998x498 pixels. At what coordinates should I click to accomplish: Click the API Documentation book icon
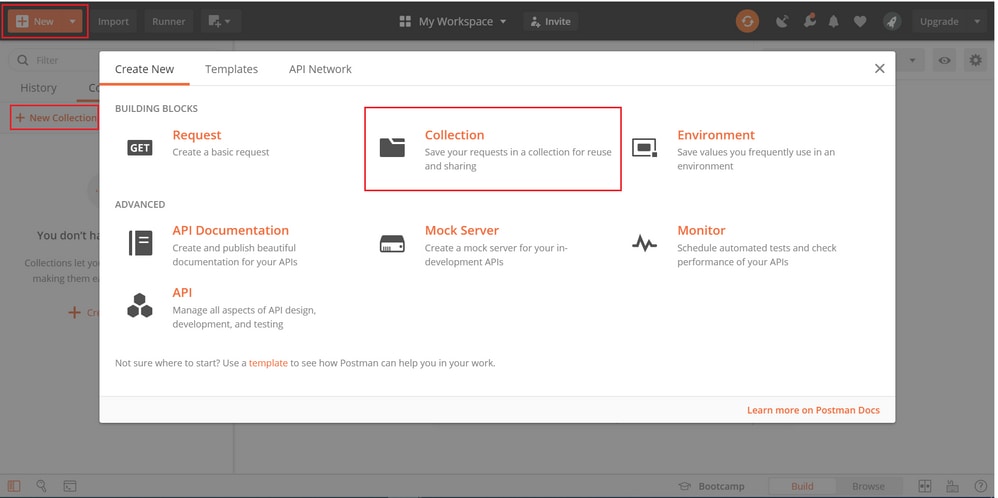140,243
